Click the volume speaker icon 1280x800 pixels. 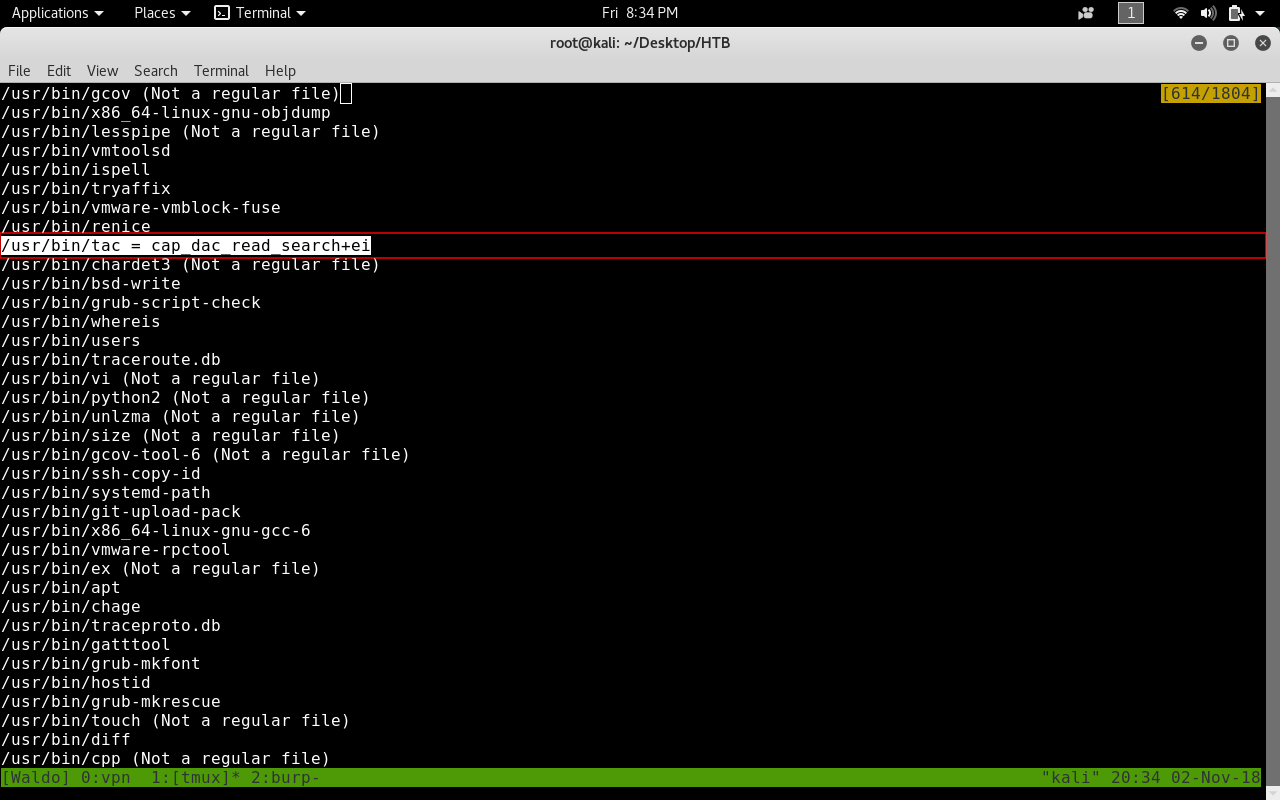(1208, 13)
